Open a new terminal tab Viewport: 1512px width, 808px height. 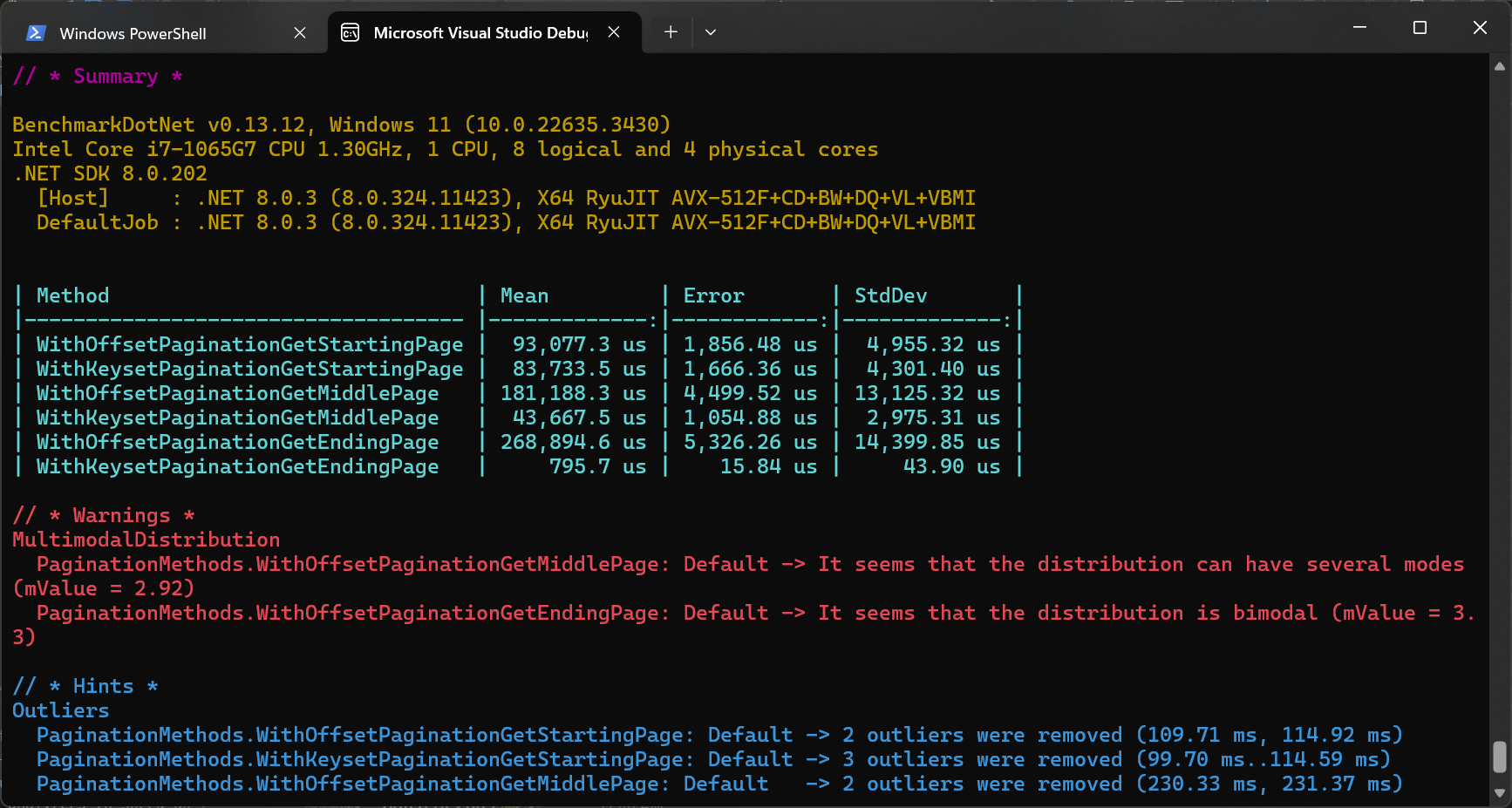click(671, 32)
